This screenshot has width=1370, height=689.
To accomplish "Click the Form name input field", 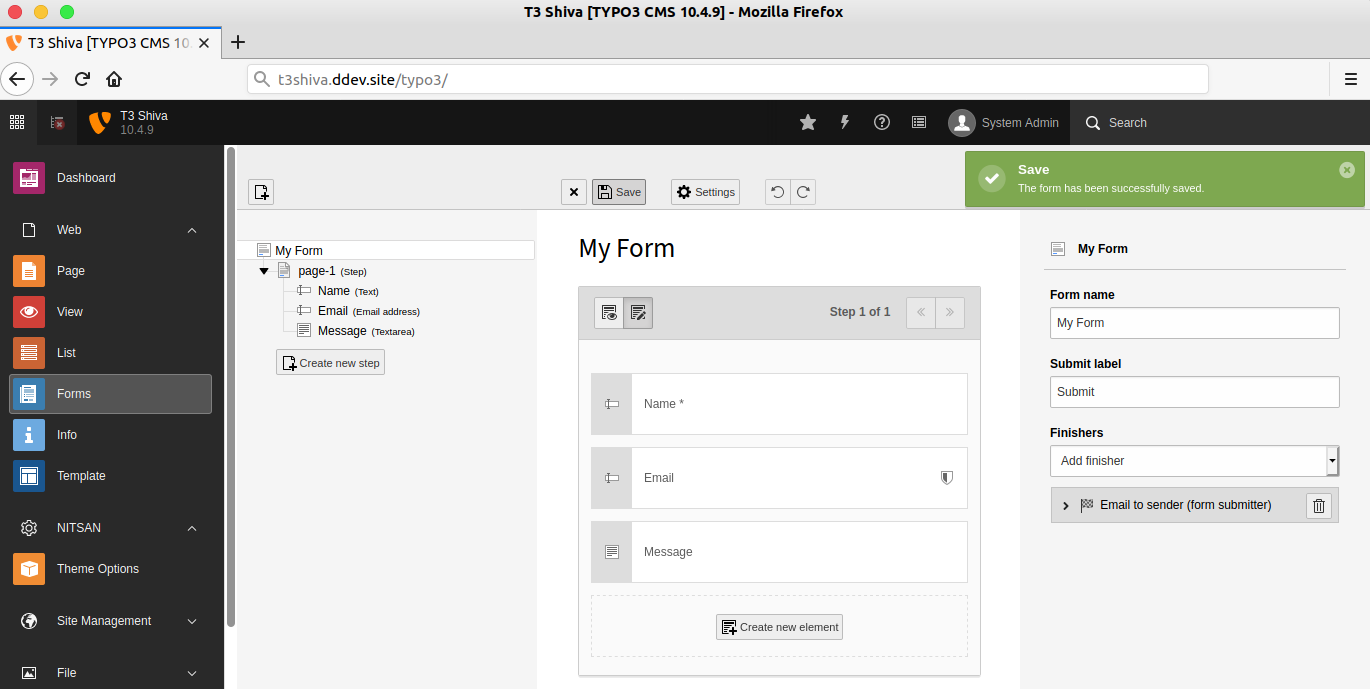I will [1194, 322].
